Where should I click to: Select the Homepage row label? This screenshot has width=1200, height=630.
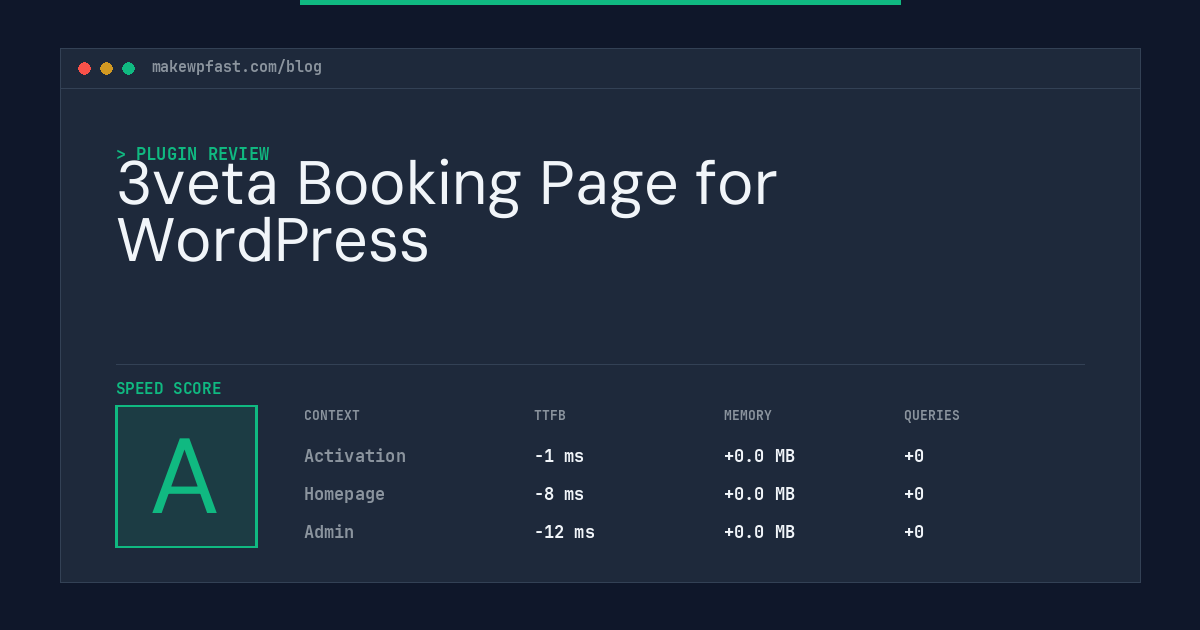(344, 494)
